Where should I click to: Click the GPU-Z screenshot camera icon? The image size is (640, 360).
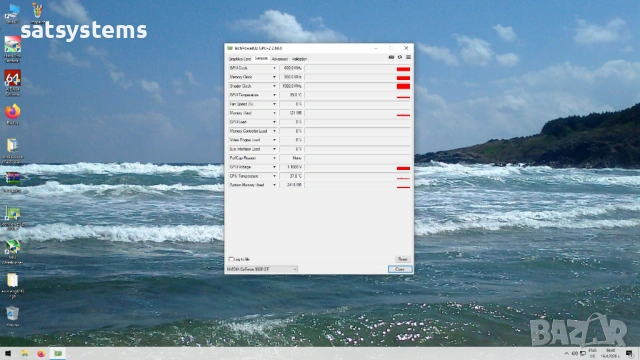tap(391, 57)
